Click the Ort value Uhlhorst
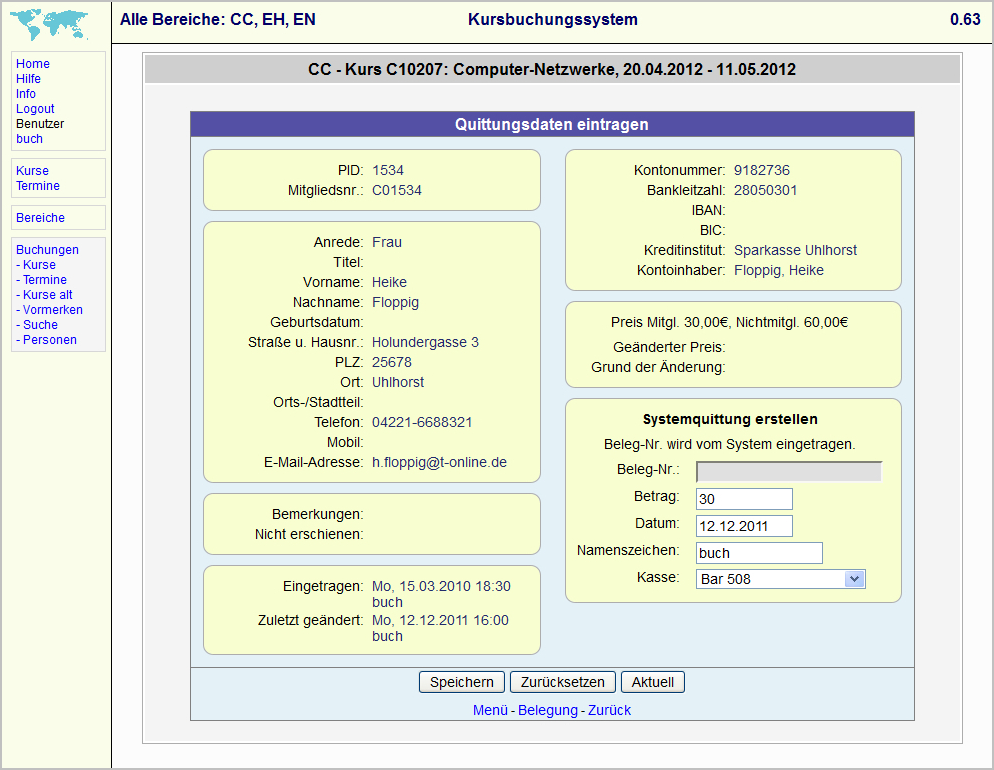This screenshot has height=770, width=994. tap(398, 382)
